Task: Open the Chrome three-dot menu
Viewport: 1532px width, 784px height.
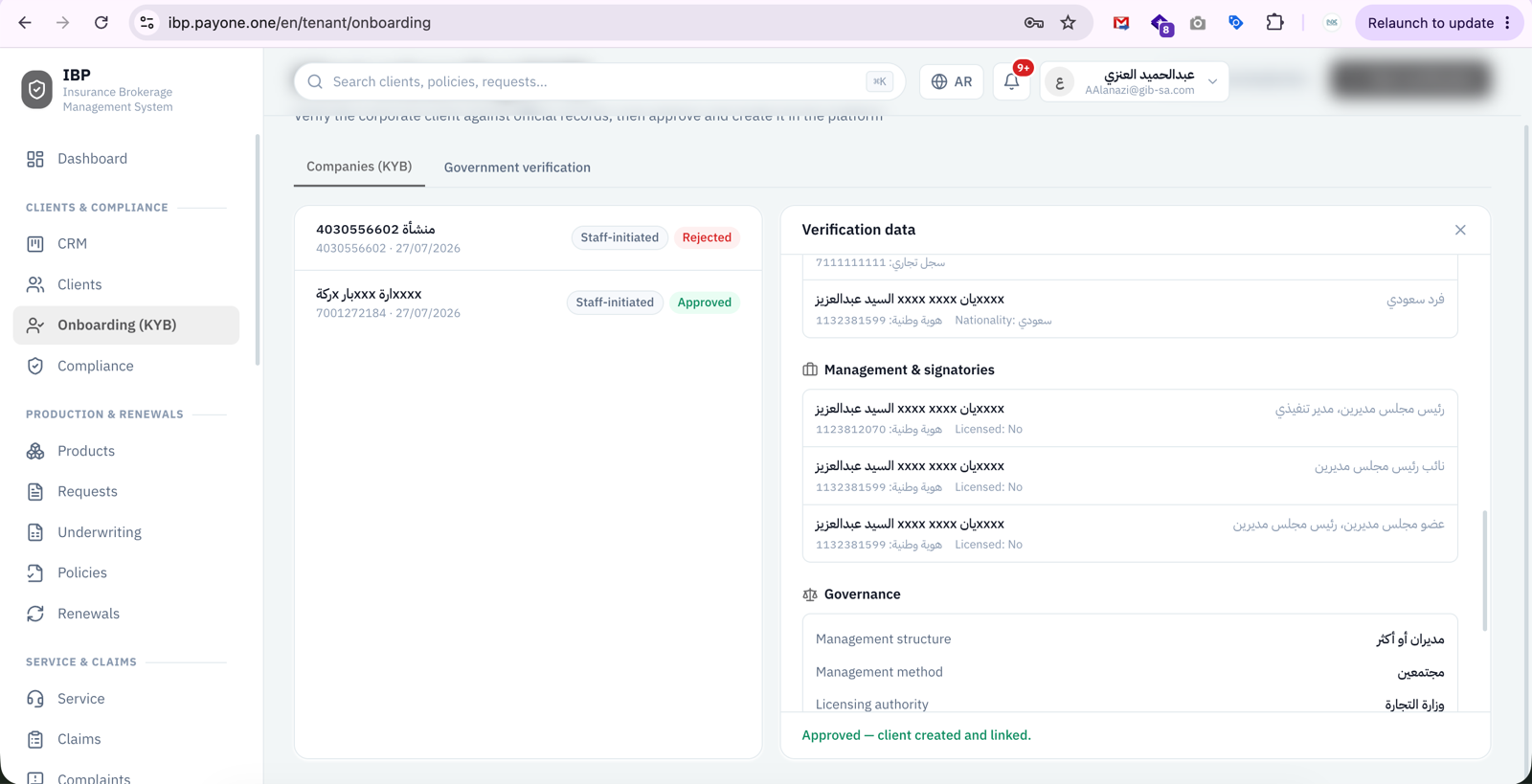Action: (x=1507, y=23)
